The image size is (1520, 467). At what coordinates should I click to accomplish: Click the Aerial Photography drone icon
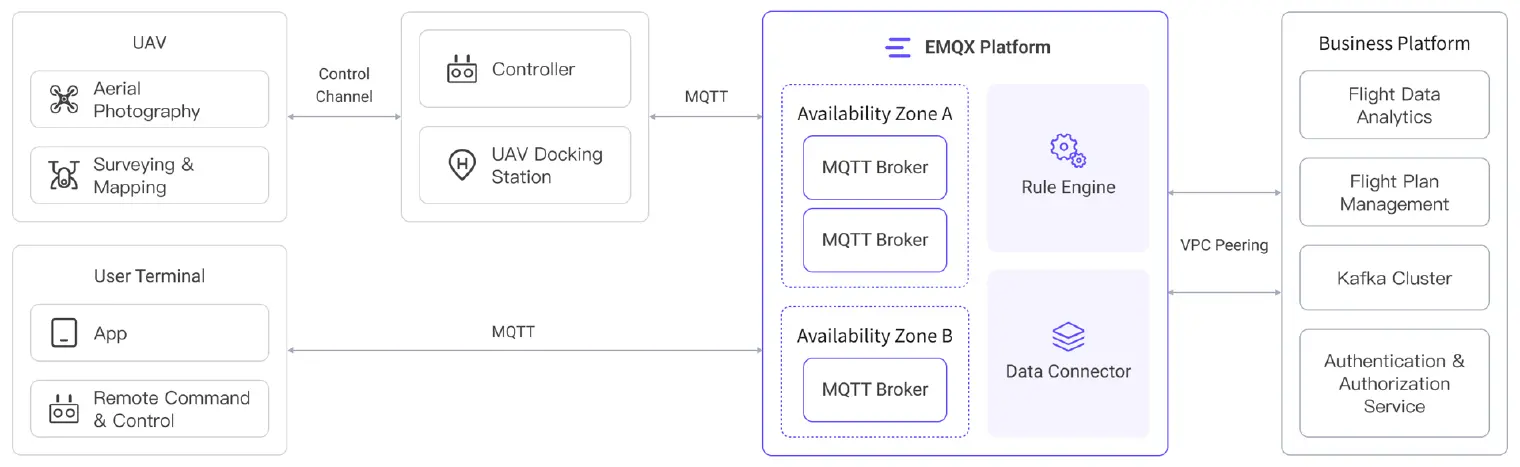pos(64,100)
